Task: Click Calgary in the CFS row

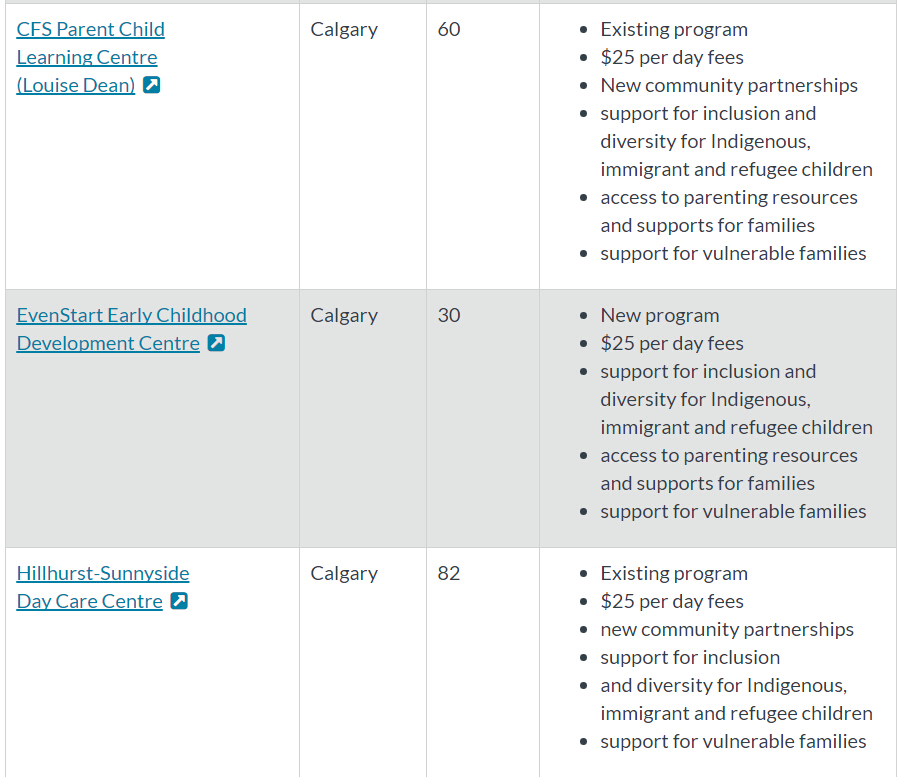Action: pos(344,30)
